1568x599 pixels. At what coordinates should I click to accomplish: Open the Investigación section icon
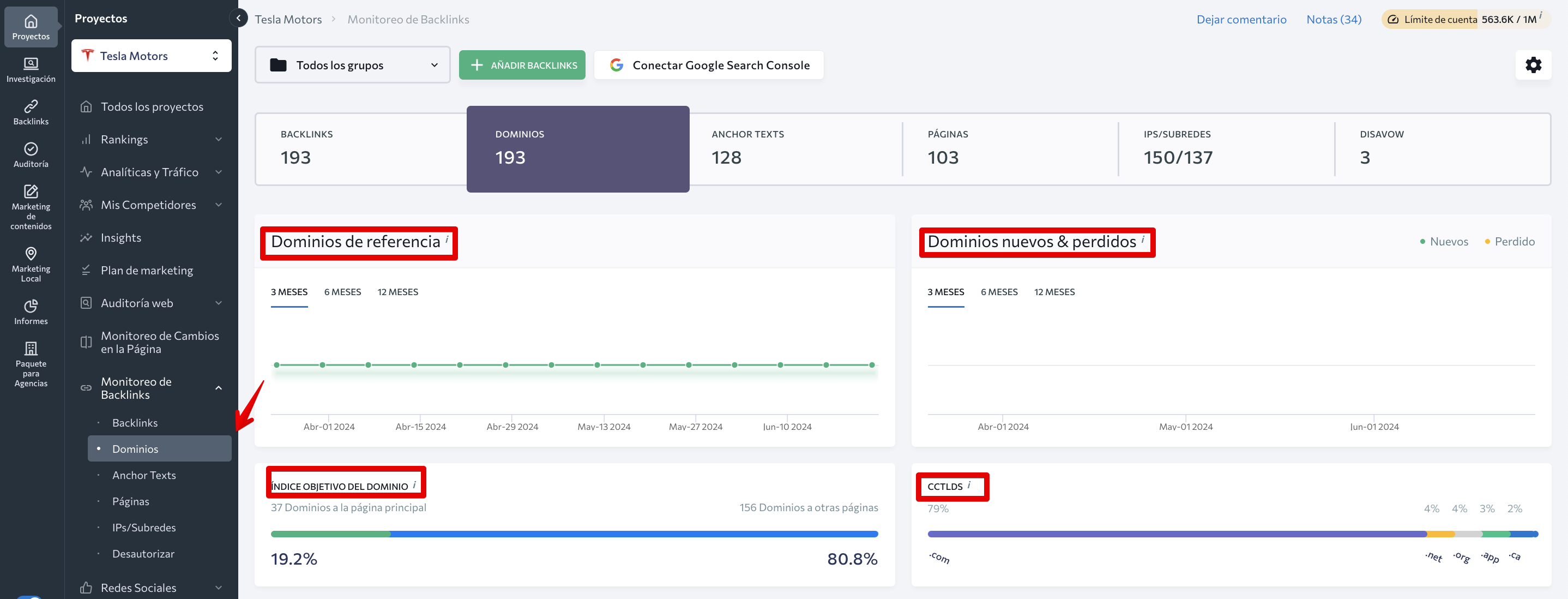click(x=31, y=63)
